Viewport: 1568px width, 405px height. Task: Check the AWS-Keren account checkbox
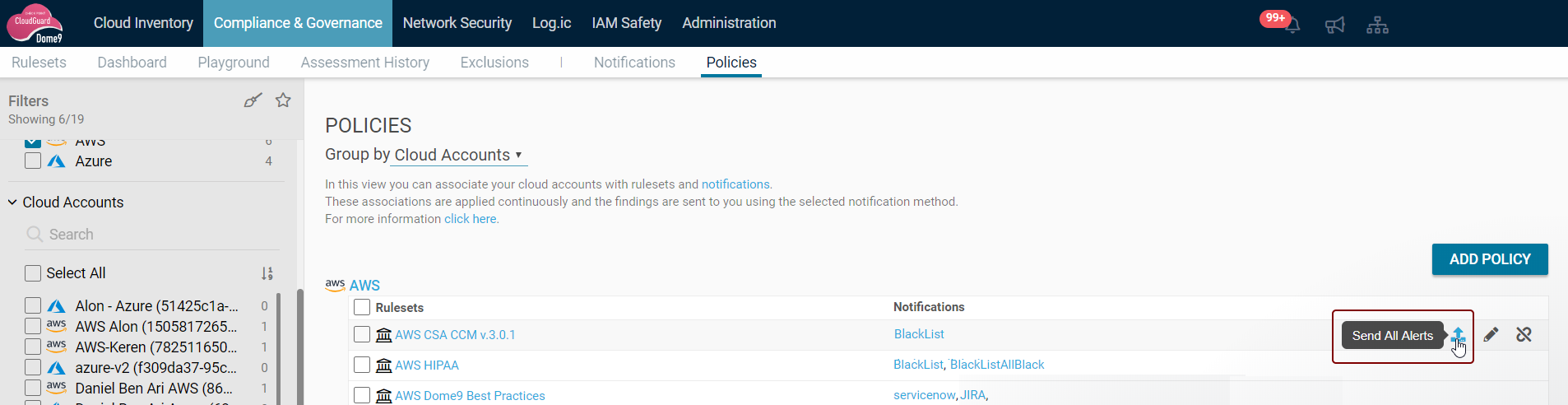pos(33,347)
